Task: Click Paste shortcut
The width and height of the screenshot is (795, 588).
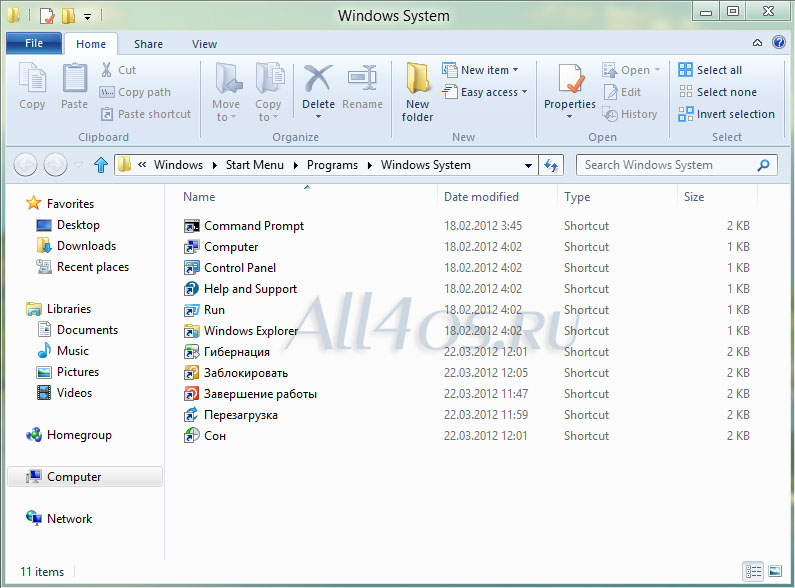Action: click(146, 114)
